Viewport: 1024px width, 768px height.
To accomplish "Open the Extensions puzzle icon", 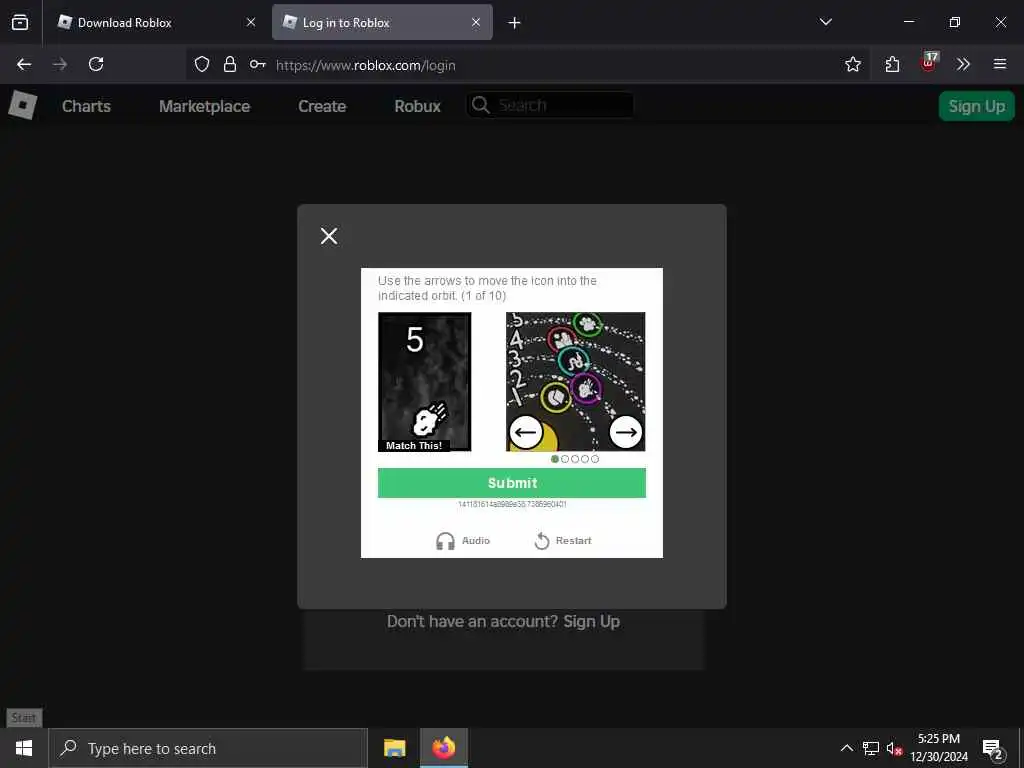I will click(x=892, y=64).
